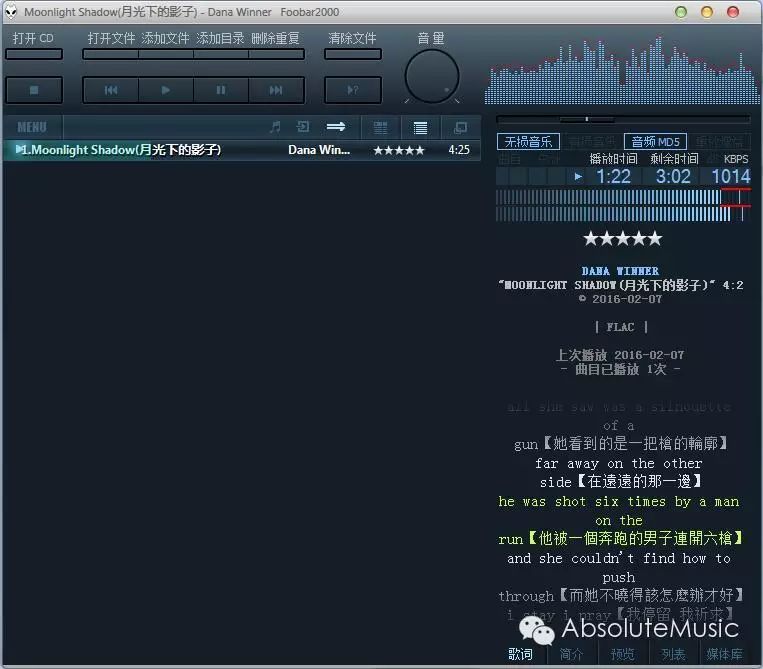
Task: Play a random track with the 'play ?' button
Action: pos(353,90)
